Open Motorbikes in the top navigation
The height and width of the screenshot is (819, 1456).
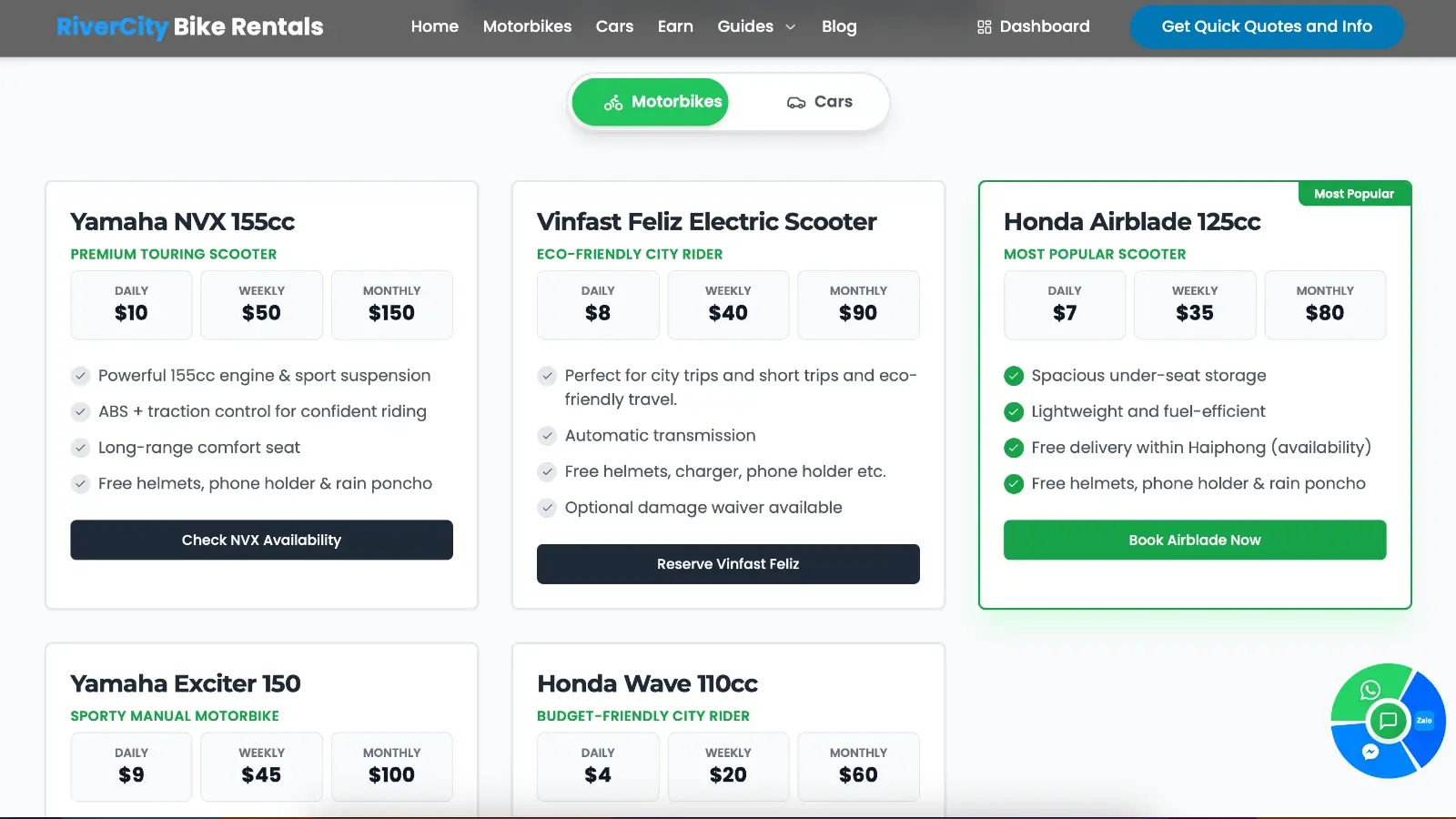[x=527, y=26]
